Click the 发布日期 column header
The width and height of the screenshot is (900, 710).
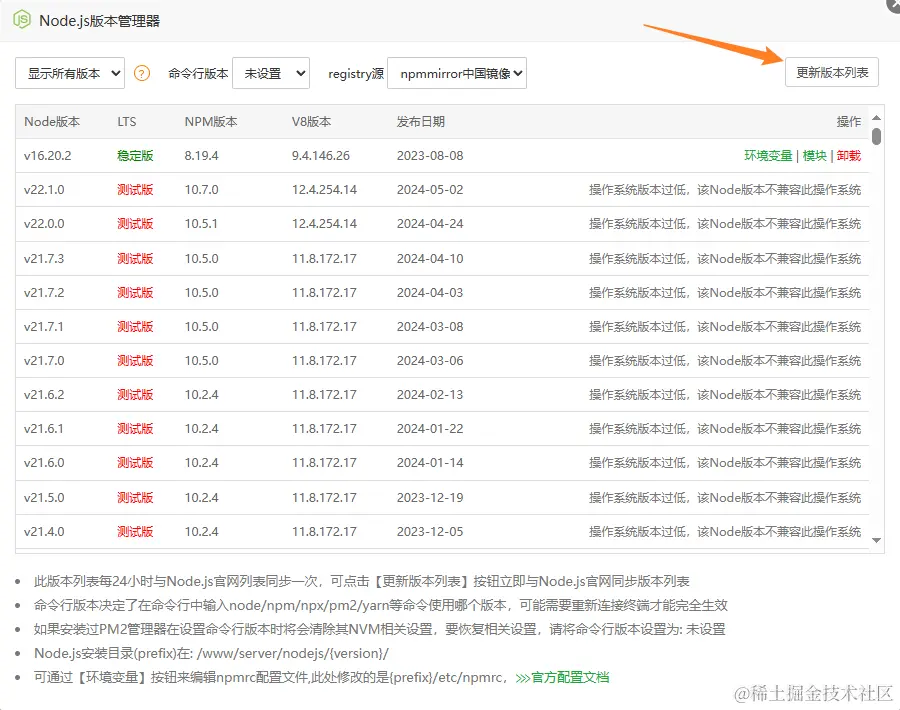(421, 122)
